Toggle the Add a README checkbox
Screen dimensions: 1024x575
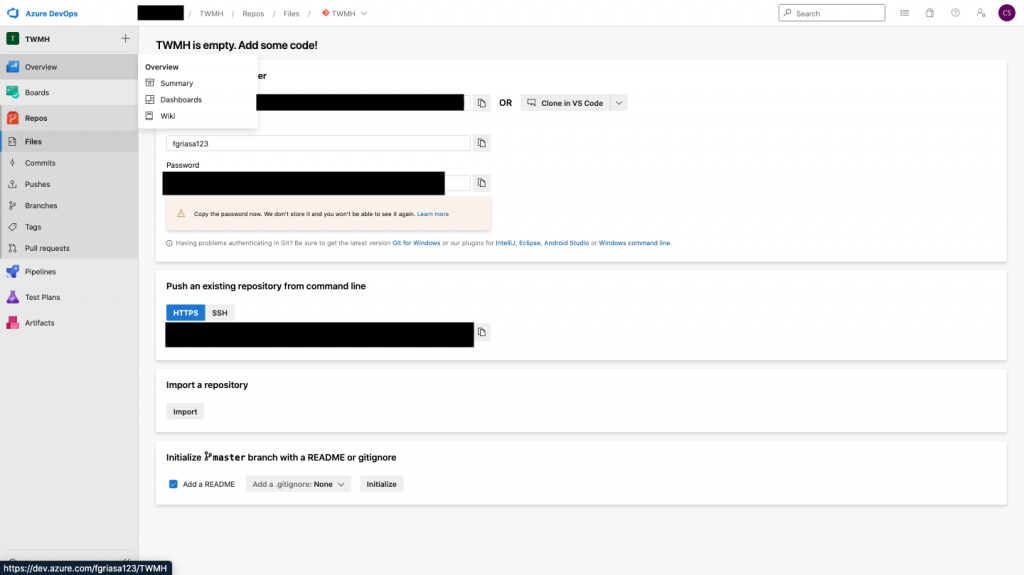pyautogui.click(x=173, y=484)
